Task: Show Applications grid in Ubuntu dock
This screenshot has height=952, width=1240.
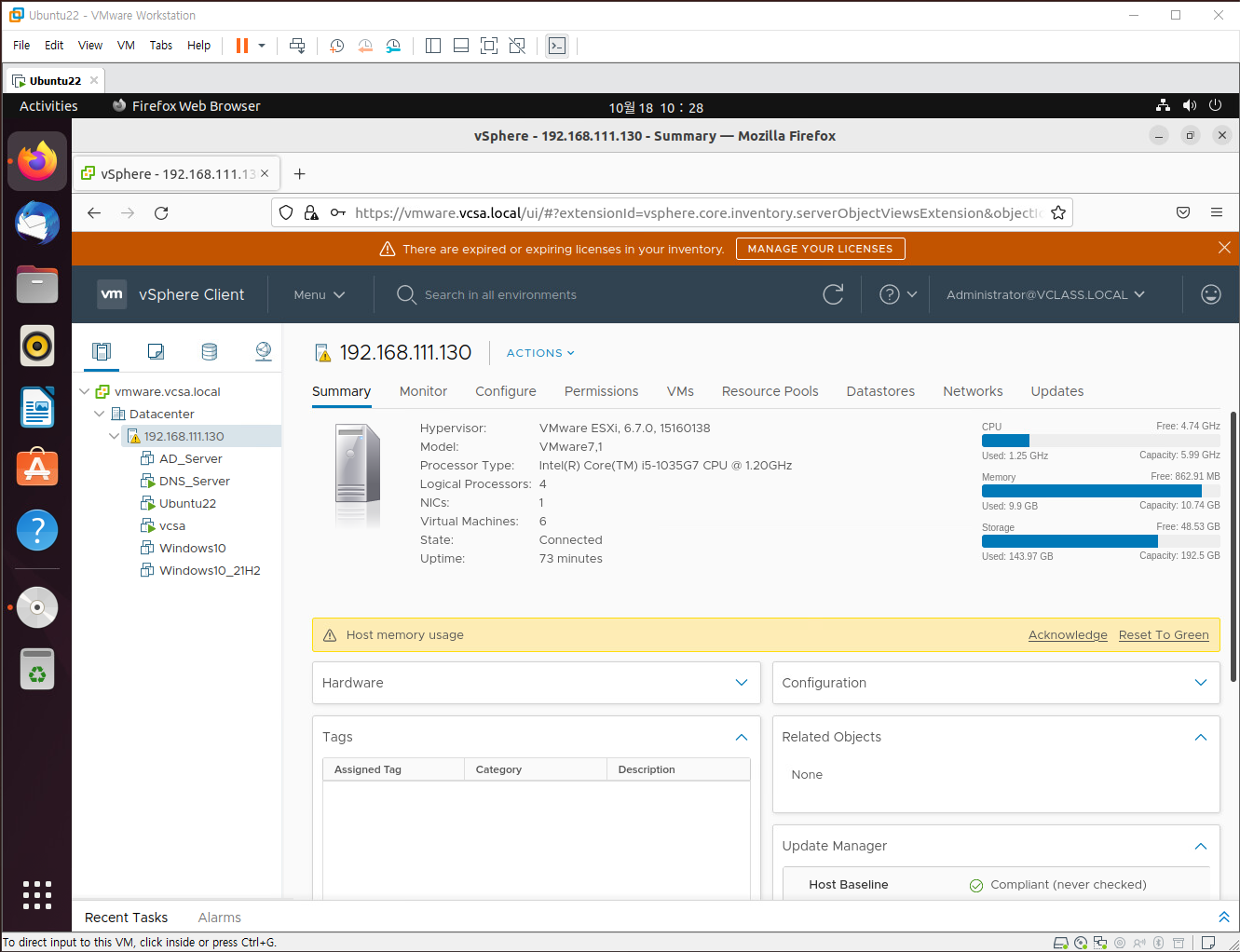Action: pyautogui.click(x=37, y=894)
